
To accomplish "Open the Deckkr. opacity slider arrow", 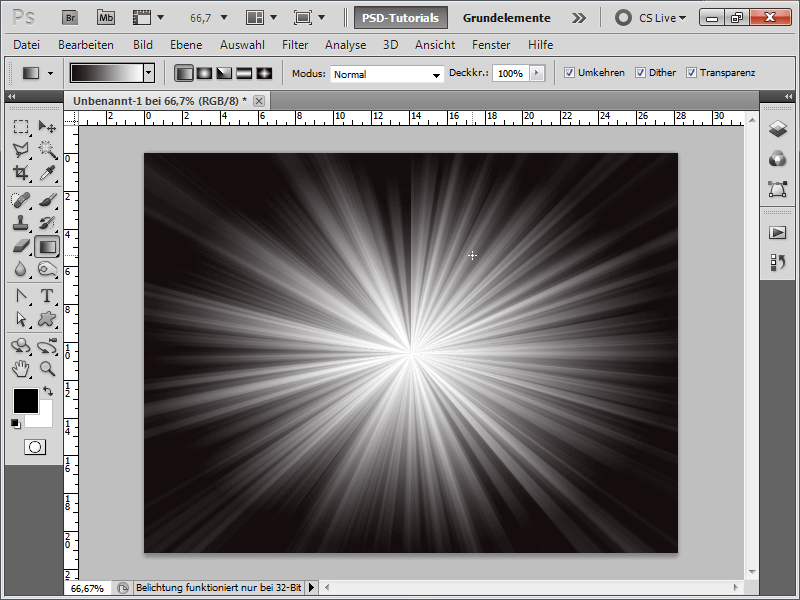I will pos(537,73).
